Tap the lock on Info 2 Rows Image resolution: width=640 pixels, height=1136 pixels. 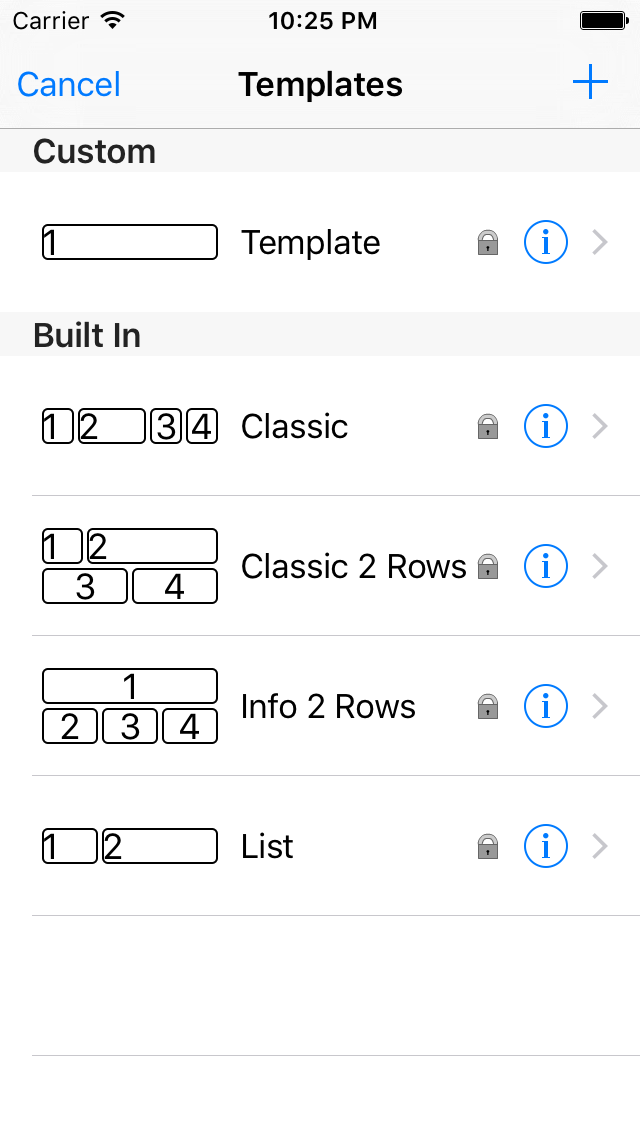488,707
